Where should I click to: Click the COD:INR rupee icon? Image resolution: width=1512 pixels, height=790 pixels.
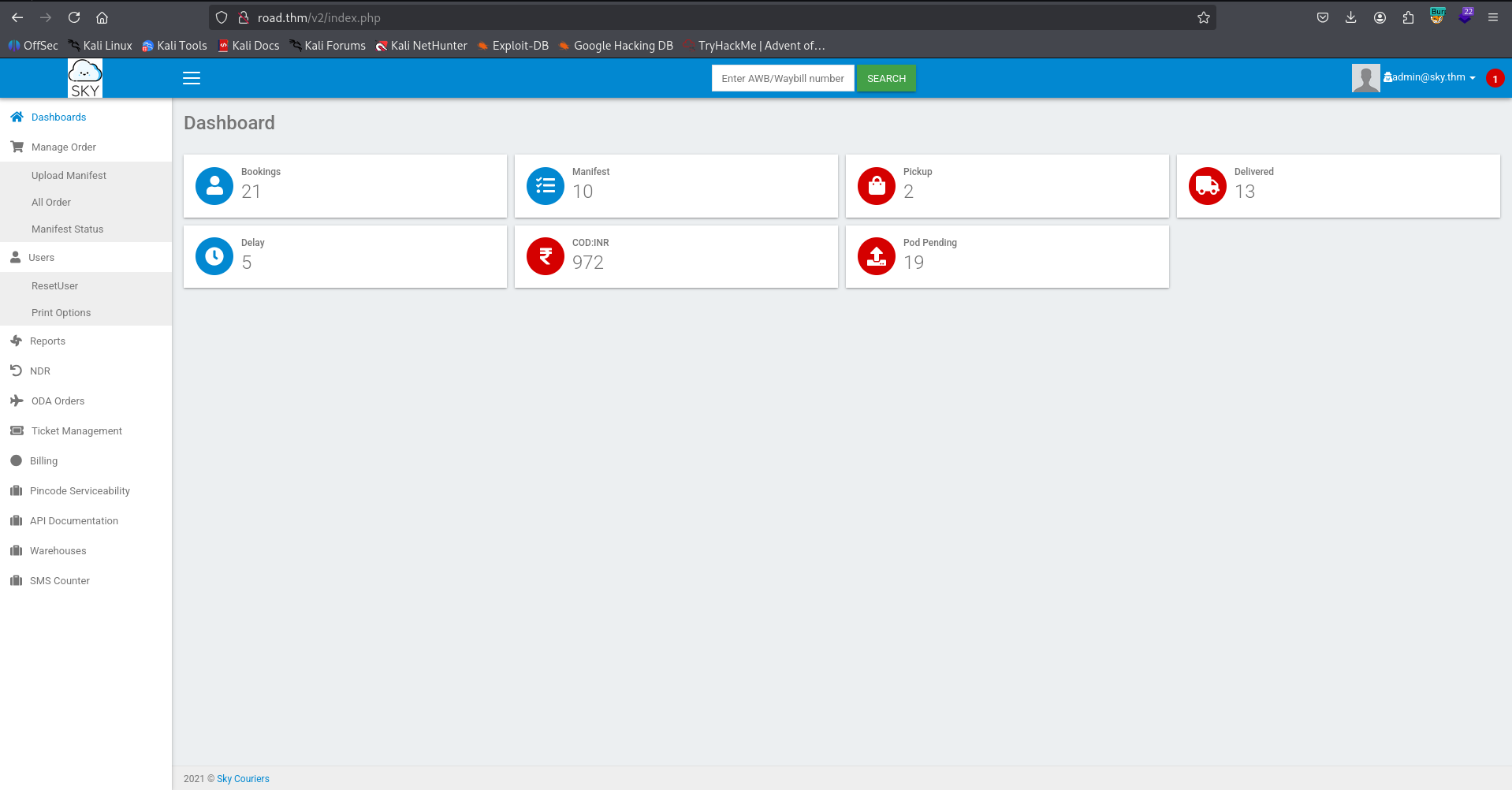pyautogui.click(x=546, y=256)
